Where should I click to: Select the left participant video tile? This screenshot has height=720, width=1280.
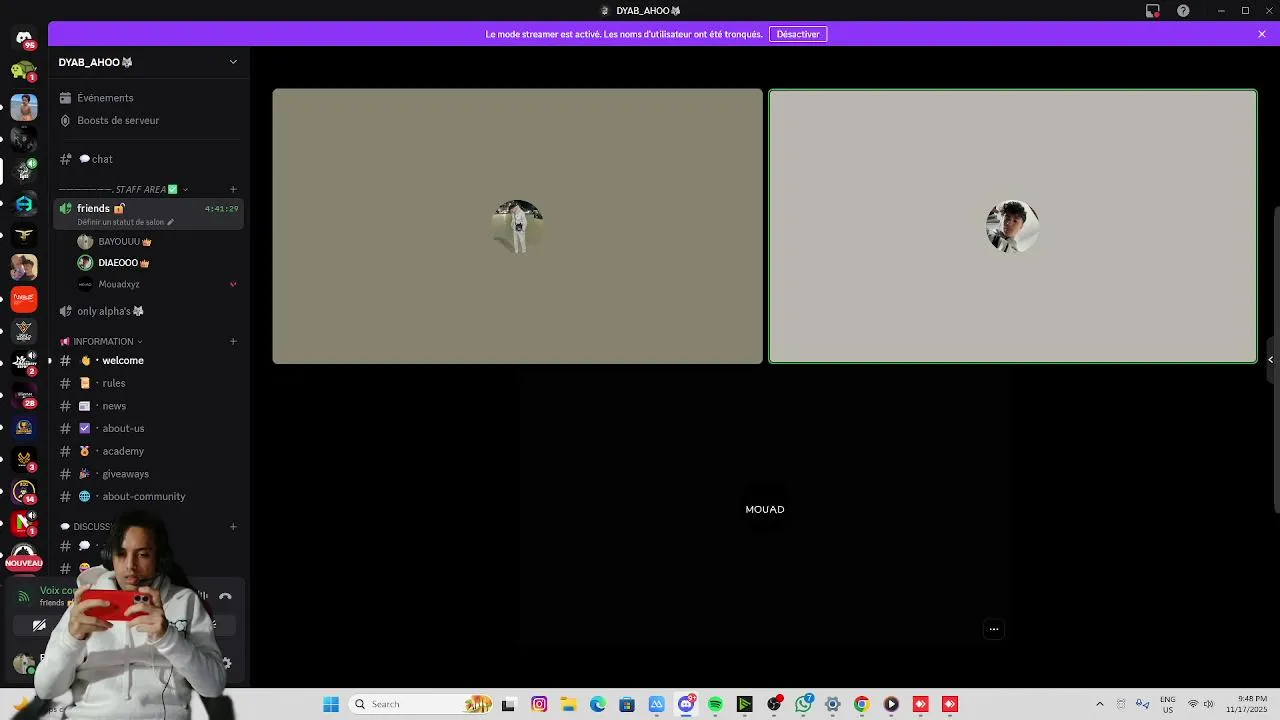[517, 226]
